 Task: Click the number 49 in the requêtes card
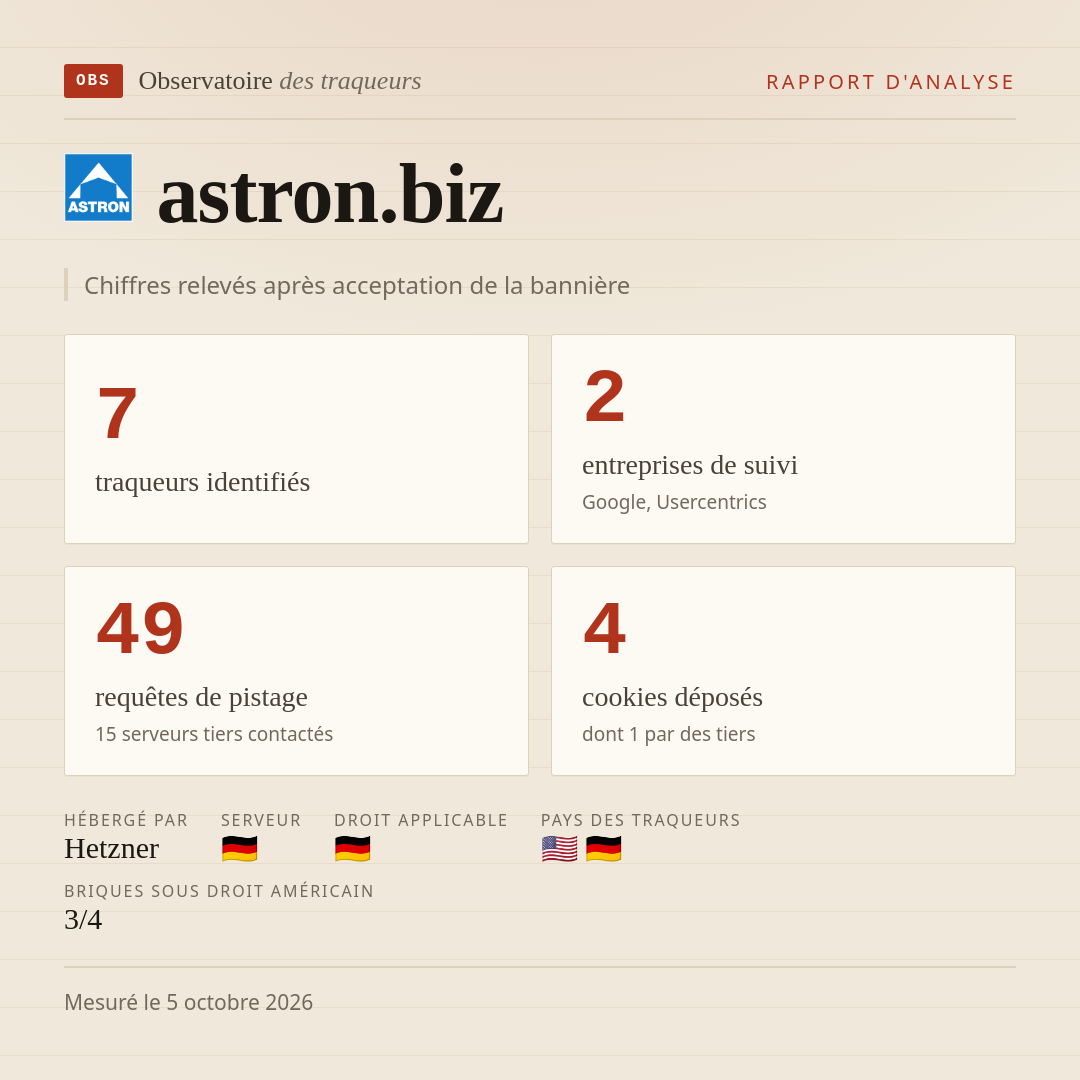(140, 628)
